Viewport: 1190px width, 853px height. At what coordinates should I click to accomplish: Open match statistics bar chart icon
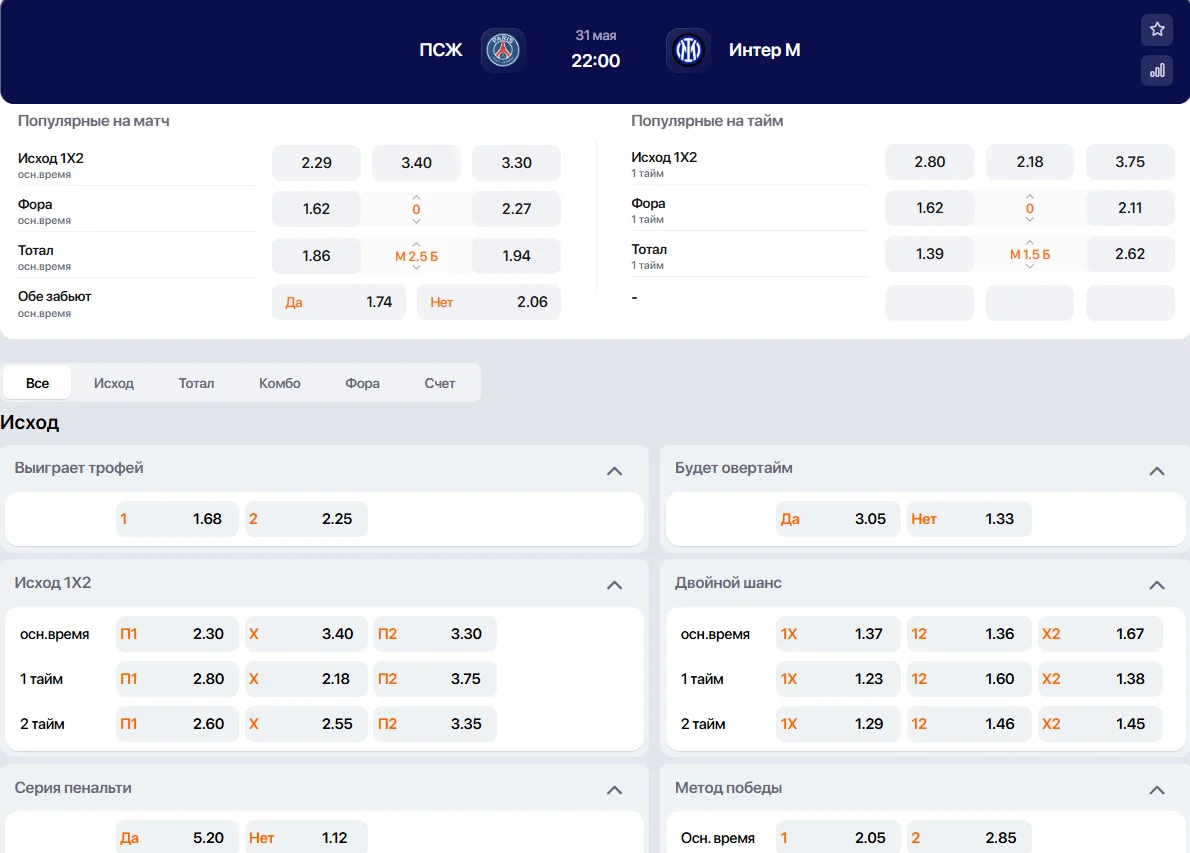tap(1157, 70)
